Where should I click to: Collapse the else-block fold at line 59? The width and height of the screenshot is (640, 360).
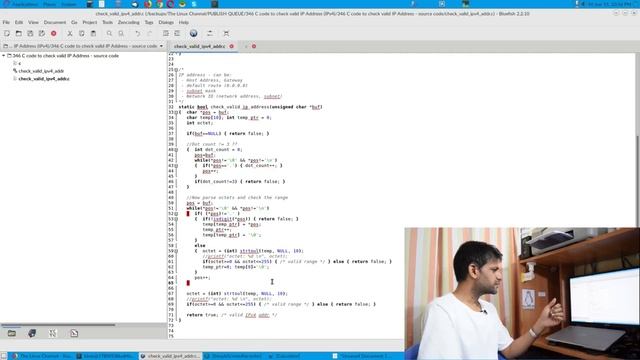point(176,251)
